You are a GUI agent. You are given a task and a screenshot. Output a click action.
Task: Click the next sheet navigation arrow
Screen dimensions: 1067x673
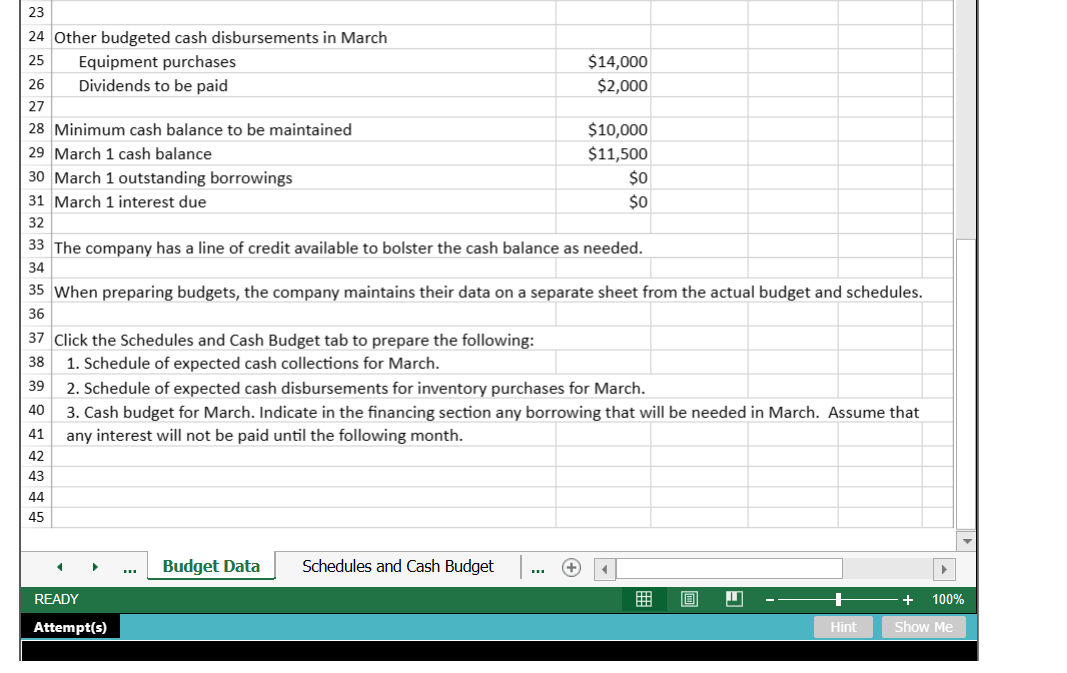coord(95,567)
